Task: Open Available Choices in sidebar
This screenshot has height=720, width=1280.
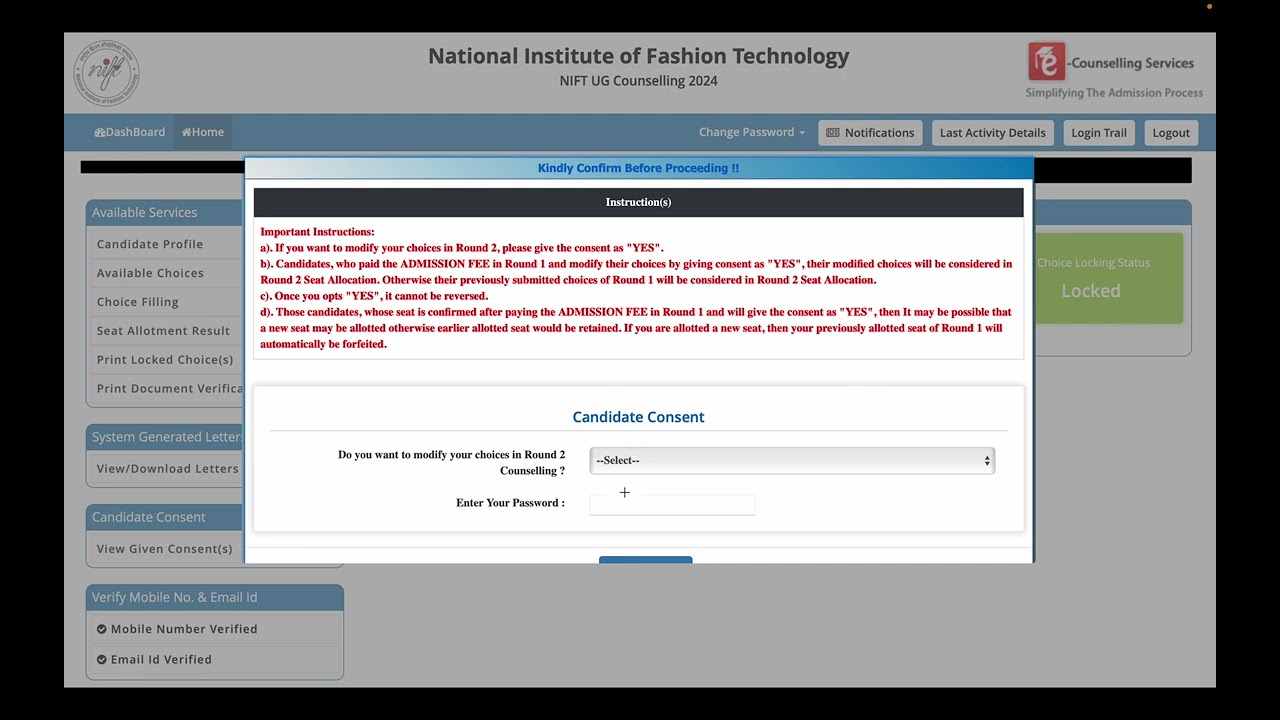Action: pyautogui.click(x=150, y=273)
